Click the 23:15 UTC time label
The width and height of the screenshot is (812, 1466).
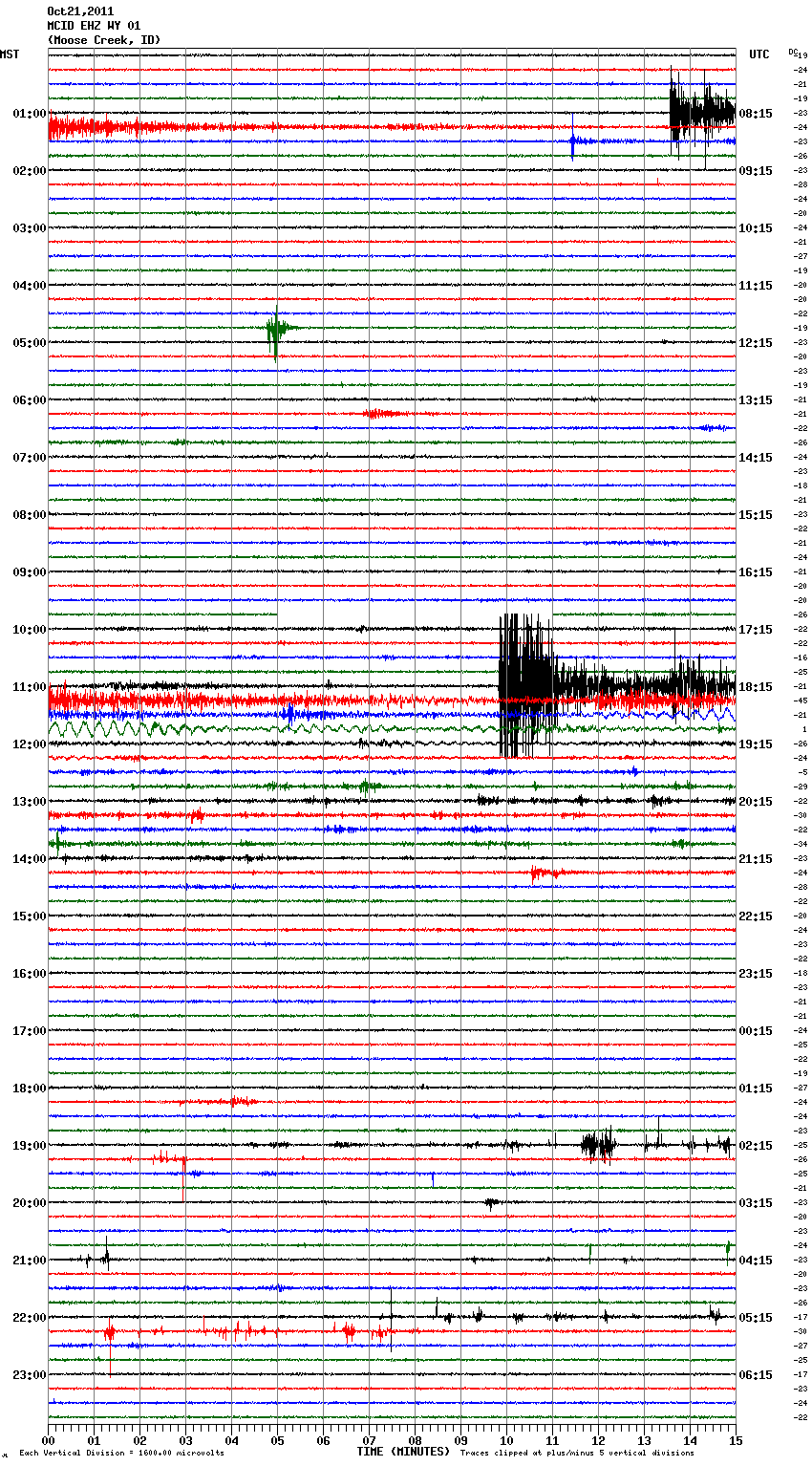click(756, 974)
